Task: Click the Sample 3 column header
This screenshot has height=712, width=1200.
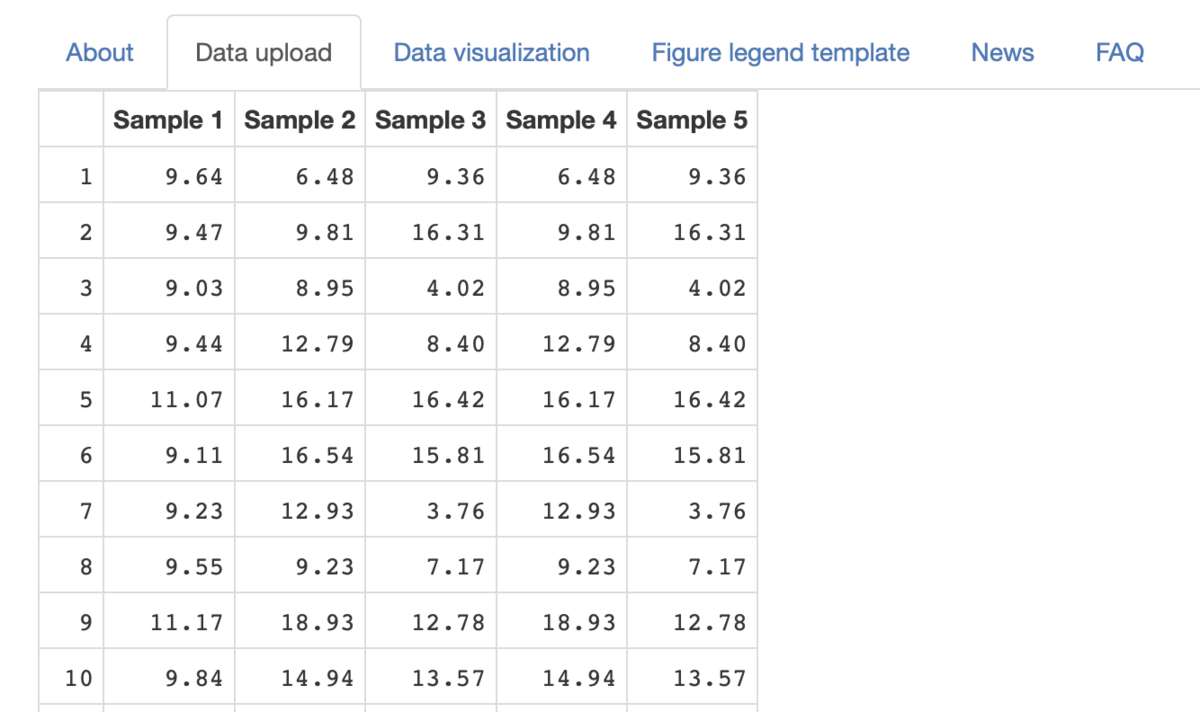Action: point(431,120)
